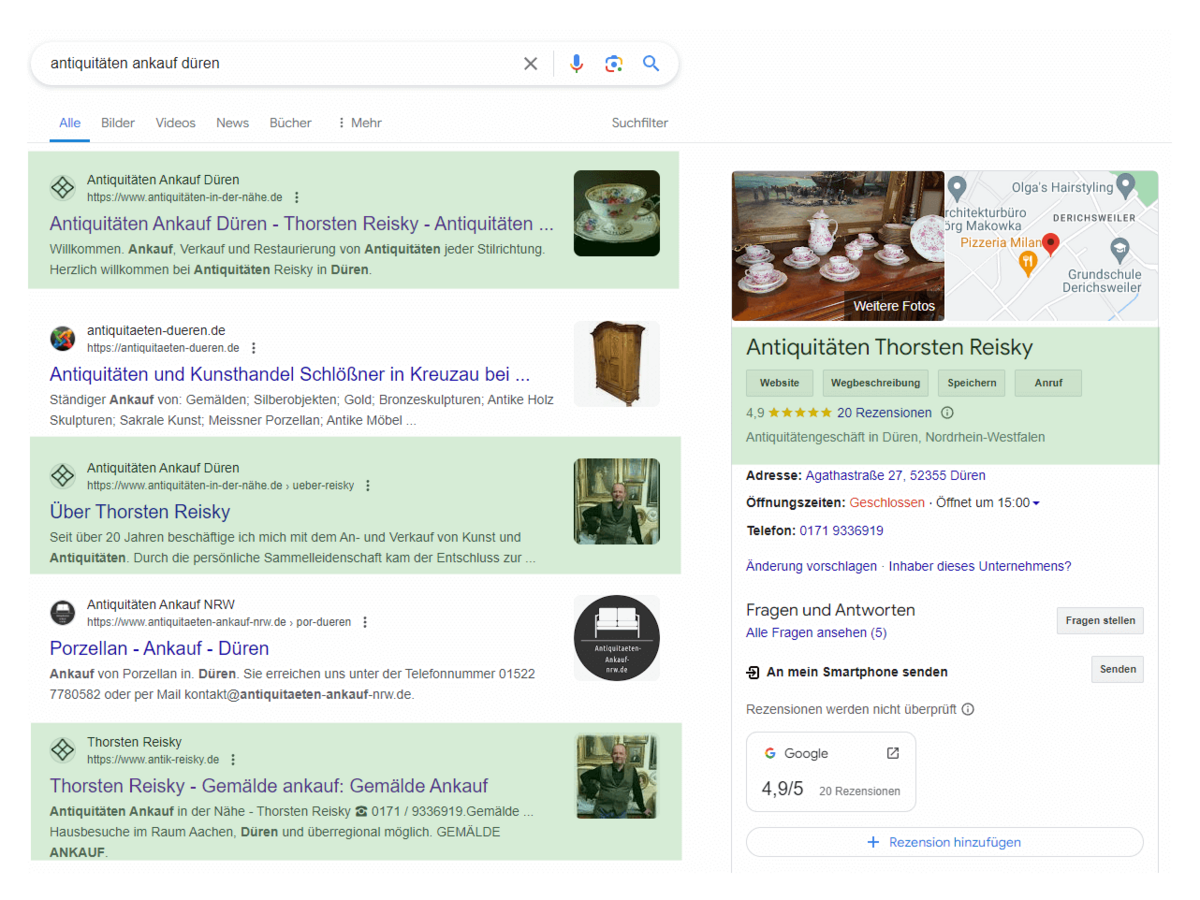Click the 'Antiquitäten Thorsten Reisky' panel heading
Viewport: 1200px width, 900px height.
point(889,348)
